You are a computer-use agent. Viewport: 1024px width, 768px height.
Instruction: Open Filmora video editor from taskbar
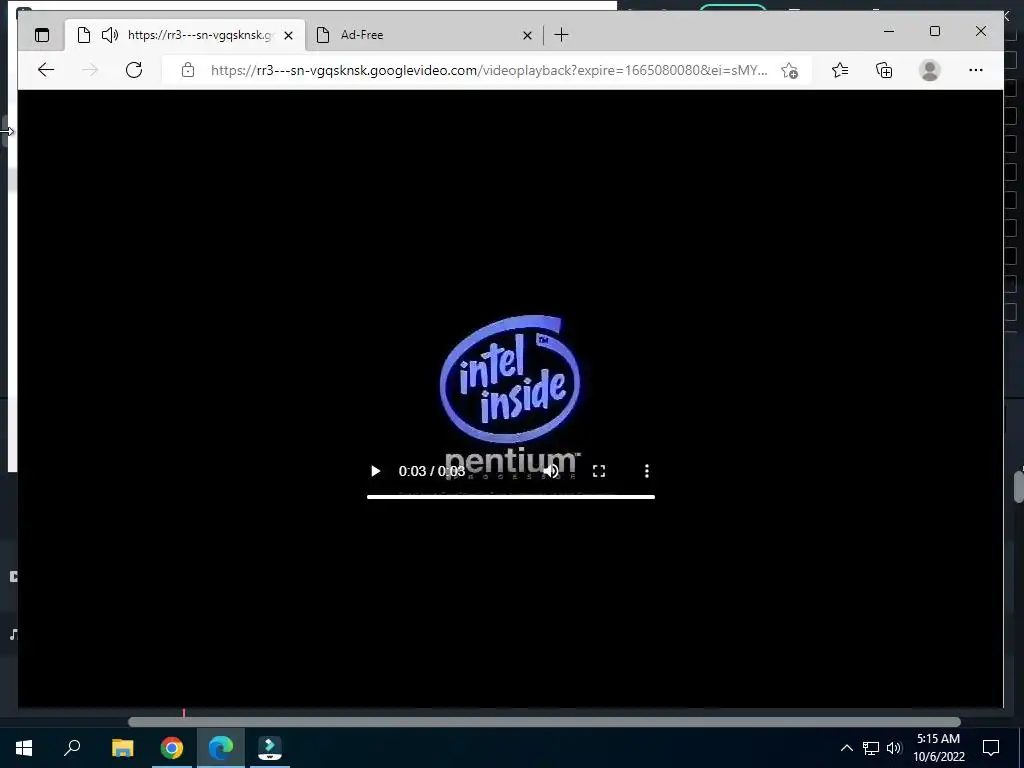tap(270, 748)
